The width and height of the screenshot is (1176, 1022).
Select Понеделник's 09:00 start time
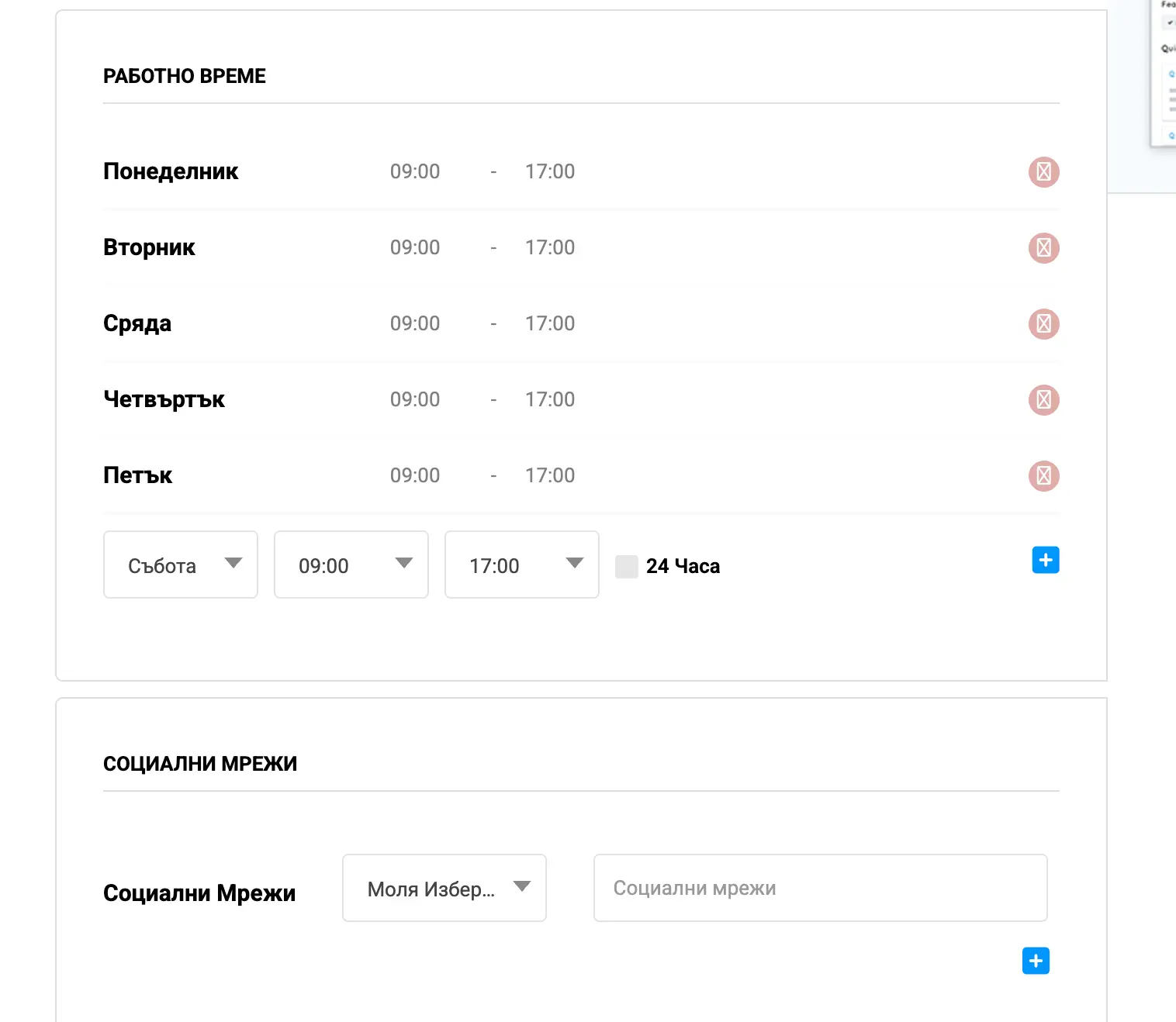[x=414, y=171]
